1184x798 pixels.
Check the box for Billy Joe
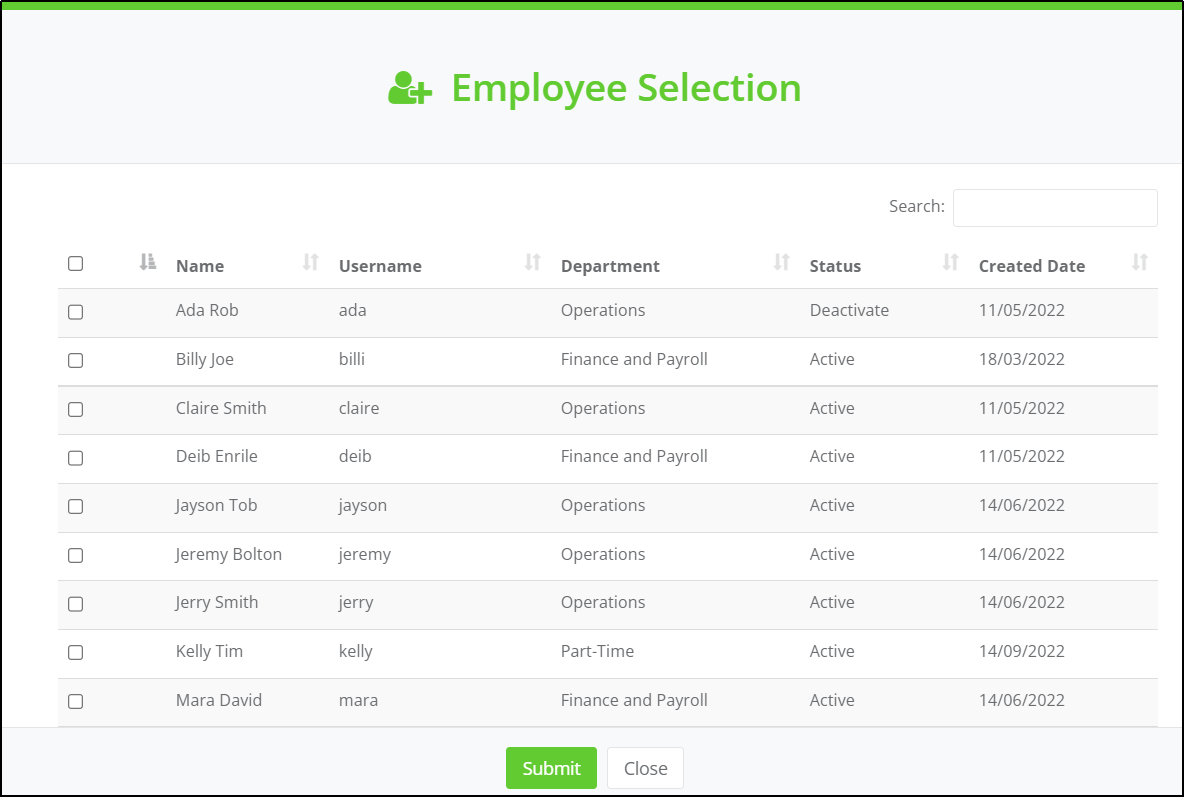pyautogui.click(x=76, y=361)
